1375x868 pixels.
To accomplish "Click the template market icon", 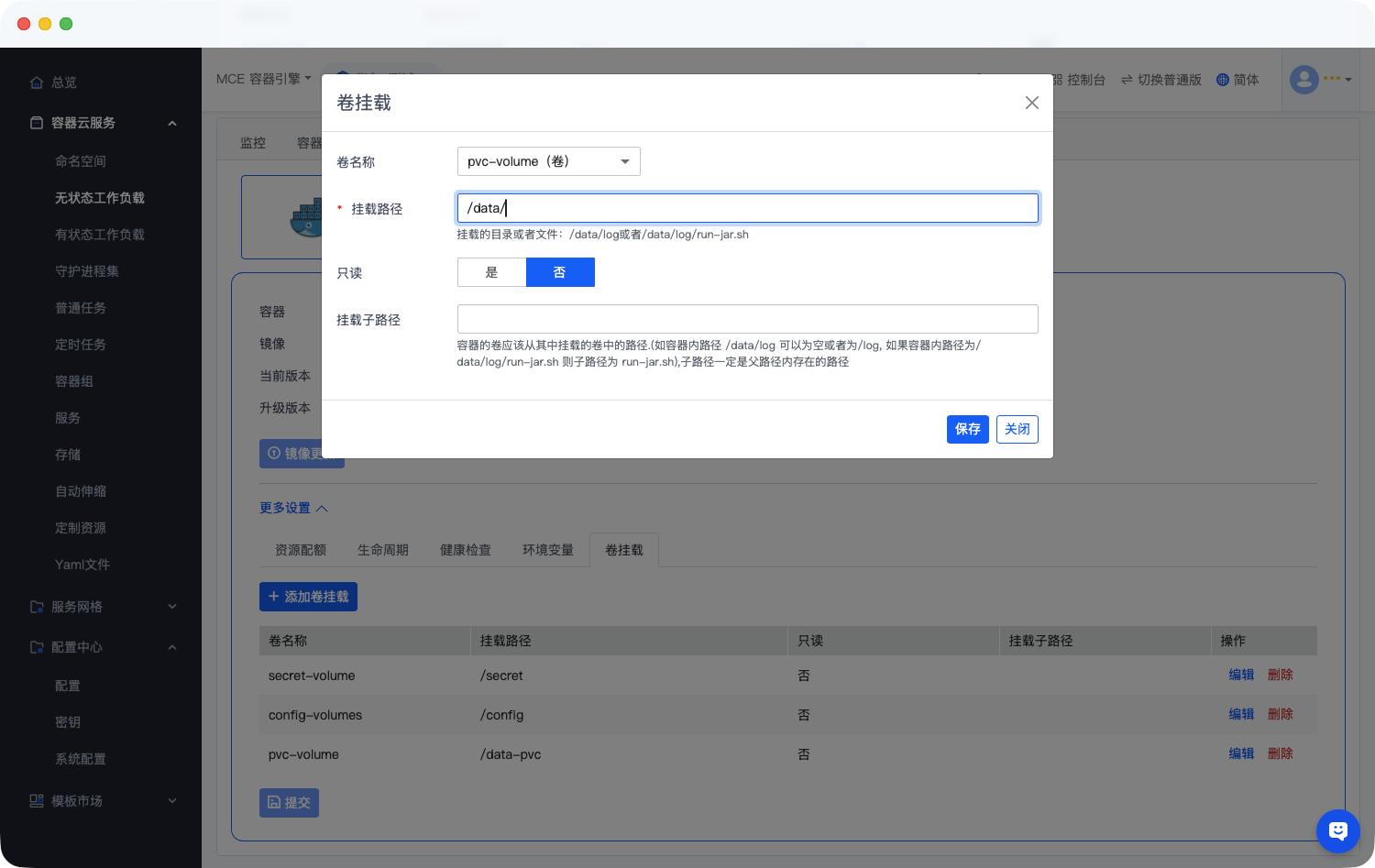I will (37, 801).
